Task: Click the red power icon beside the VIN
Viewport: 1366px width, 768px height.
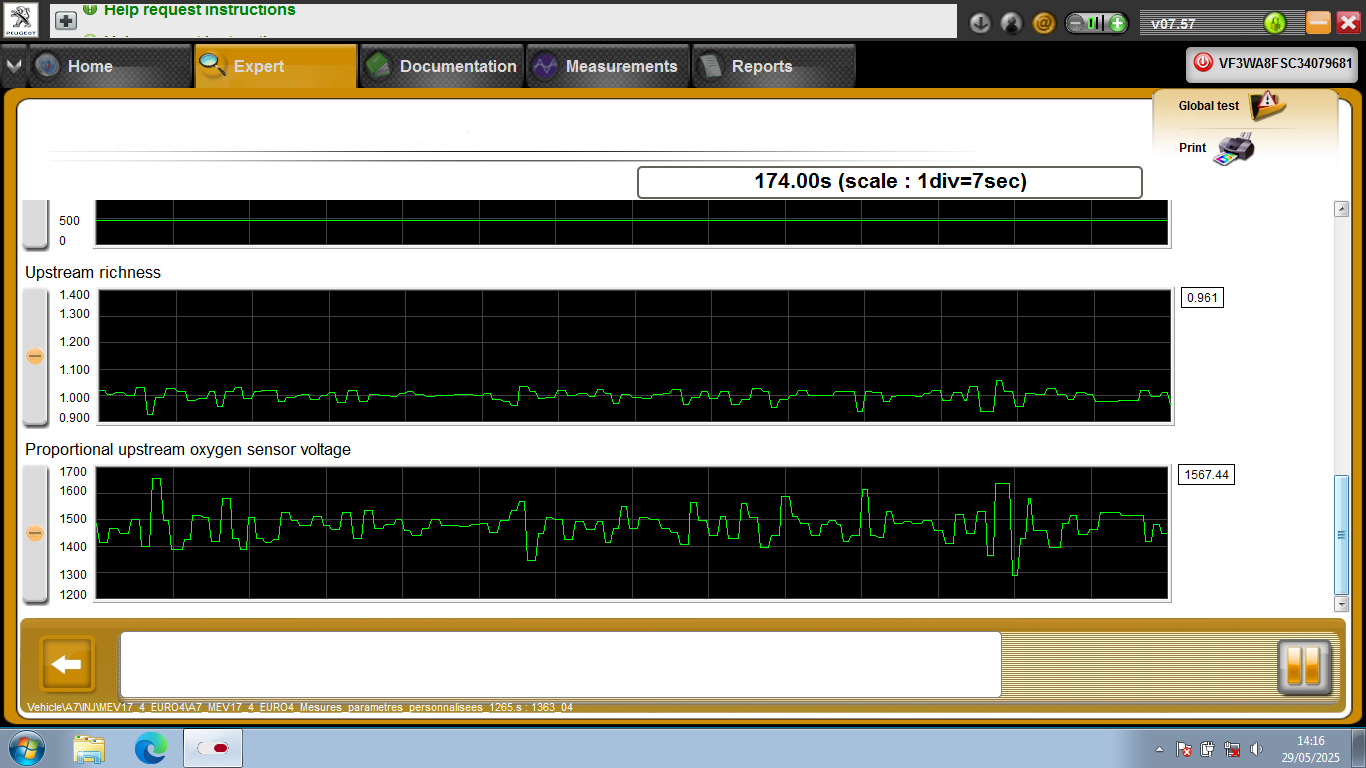Action: pyautogui.click(x=1203, y=63)
